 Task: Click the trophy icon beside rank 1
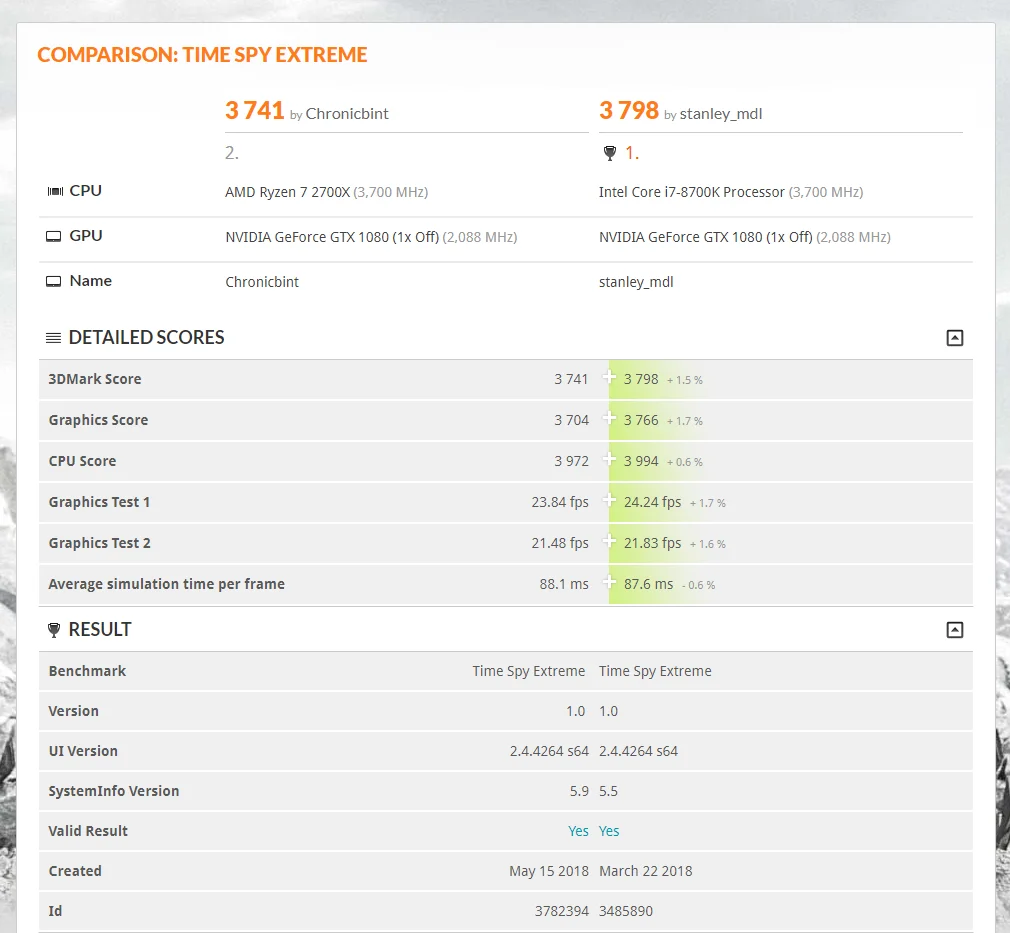pos(609,153)
